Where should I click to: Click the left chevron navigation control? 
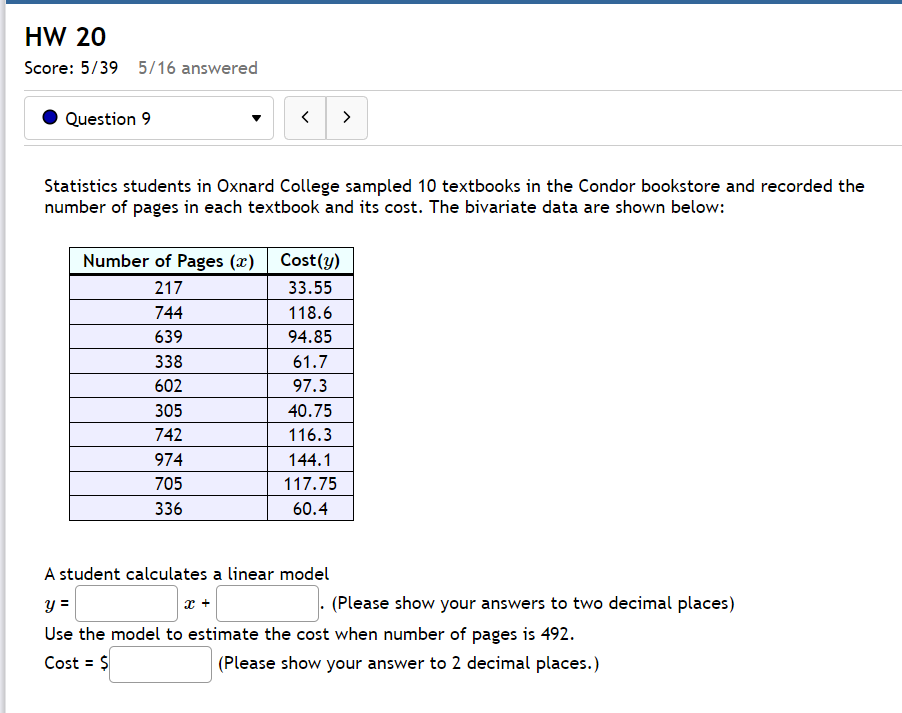point(304,117)
